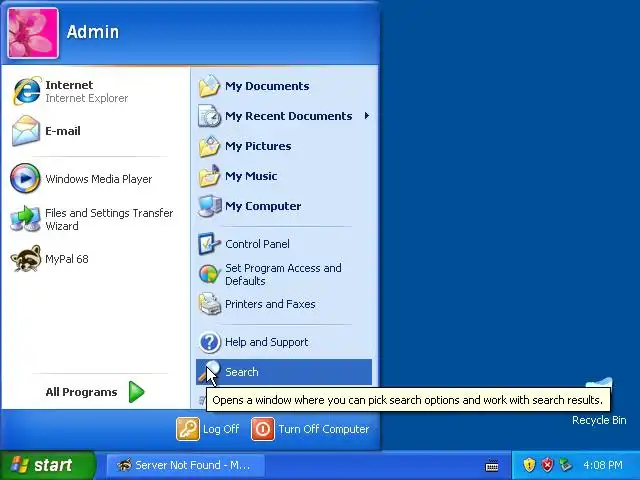This screenshot has width=640, height=480.
Task: Click Set Program Access and Defaults icon
Action: click(x=209, y=274)
